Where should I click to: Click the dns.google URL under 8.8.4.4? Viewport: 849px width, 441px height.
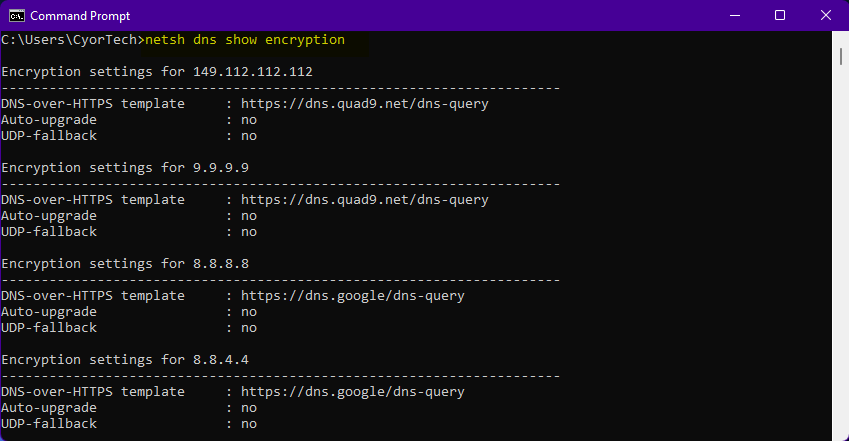click(353, 392)
